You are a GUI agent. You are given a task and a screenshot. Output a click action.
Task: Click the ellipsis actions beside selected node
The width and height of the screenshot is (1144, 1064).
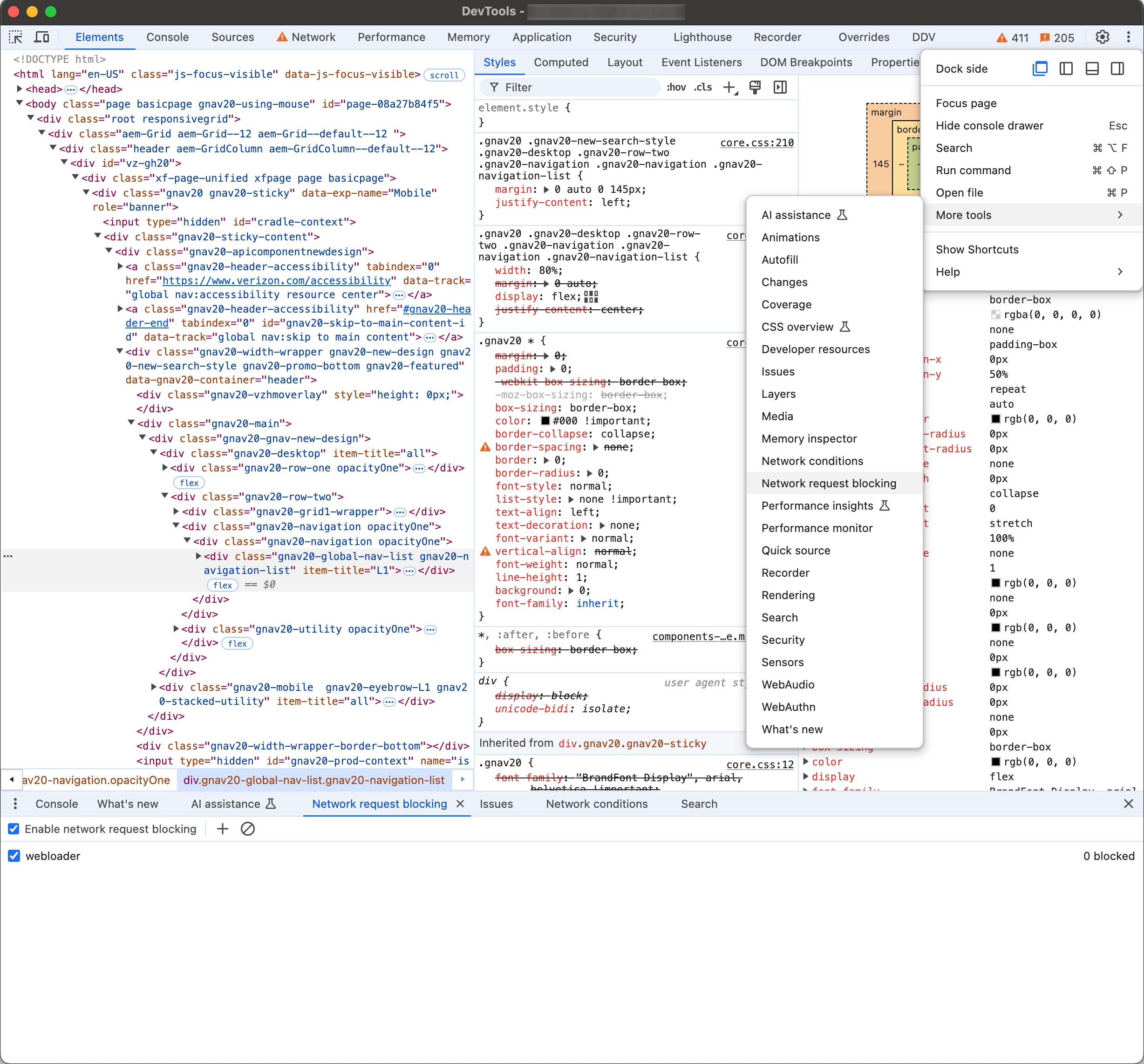[x=8, y=556]
